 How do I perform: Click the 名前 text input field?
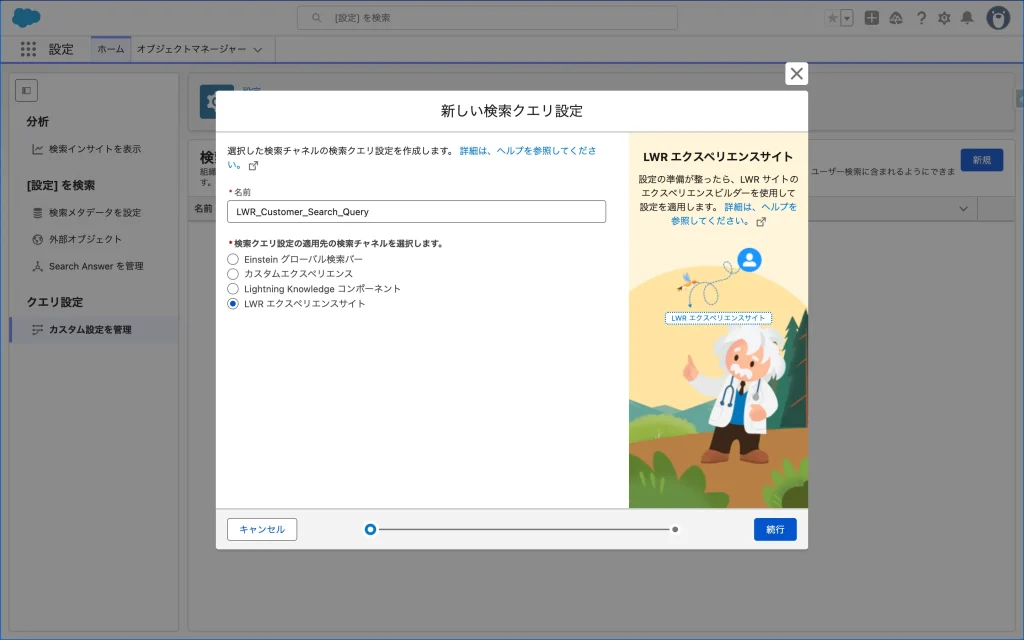416,211
